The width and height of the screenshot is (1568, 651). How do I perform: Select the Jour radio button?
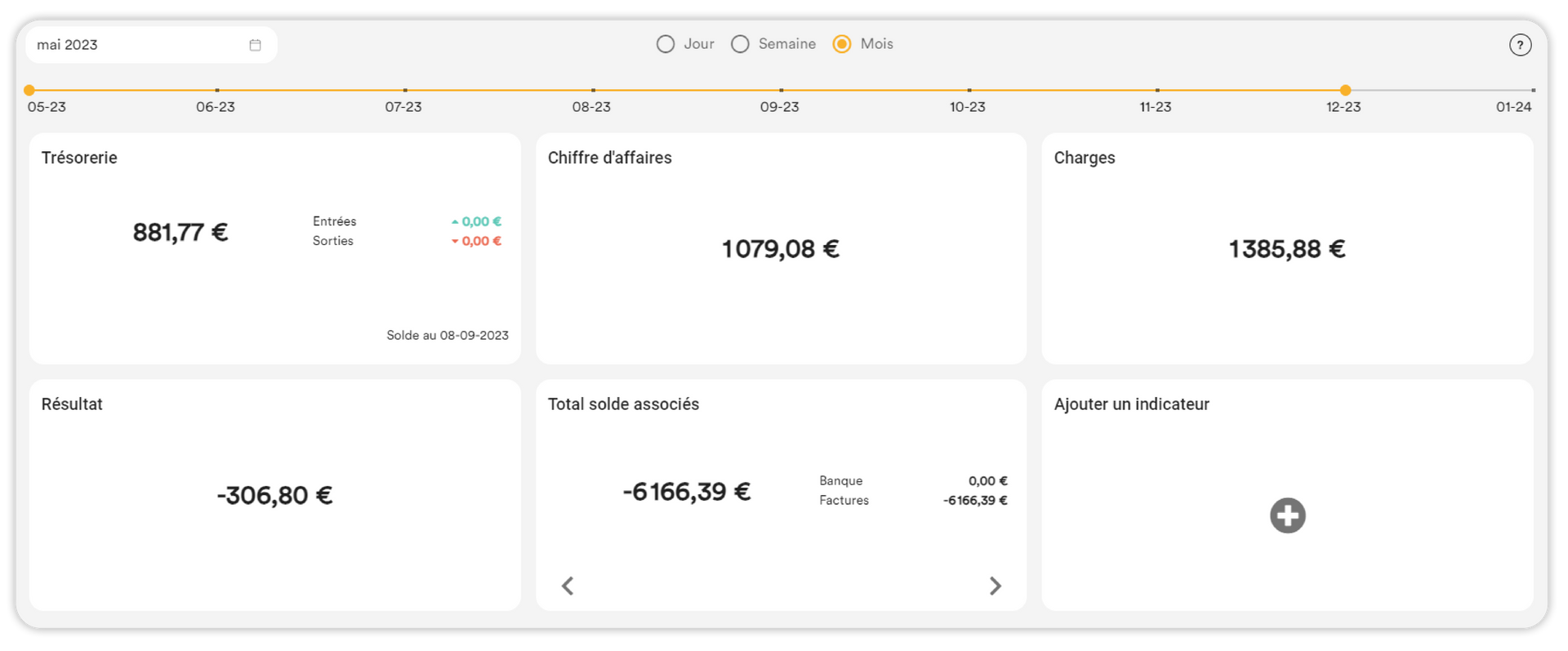pyautogui.click(x=666, y=44)
